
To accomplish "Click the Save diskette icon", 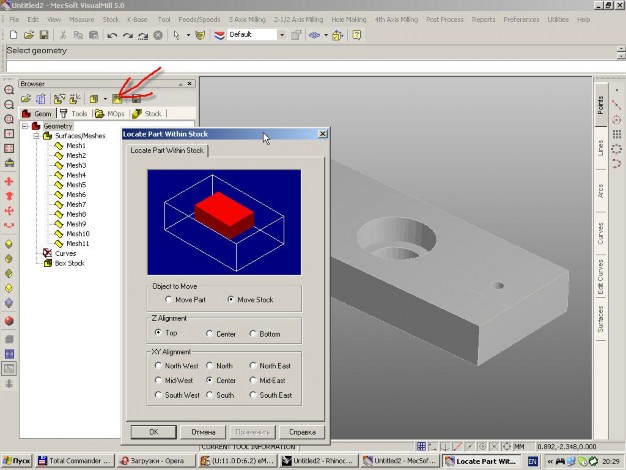I will pyautogui.click(x=44, y=35).
